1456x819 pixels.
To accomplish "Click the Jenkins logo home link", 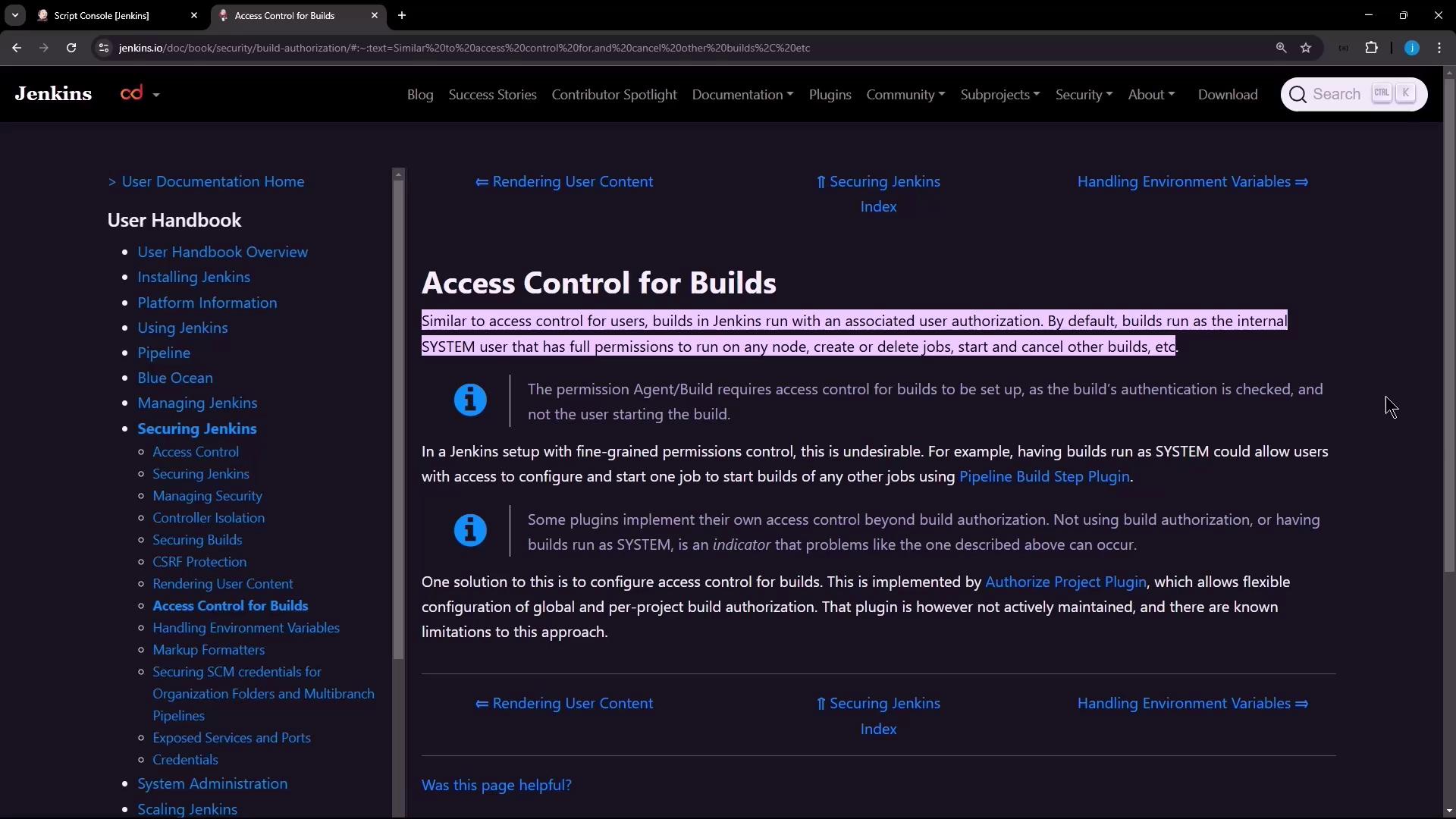I will [53, 94].
